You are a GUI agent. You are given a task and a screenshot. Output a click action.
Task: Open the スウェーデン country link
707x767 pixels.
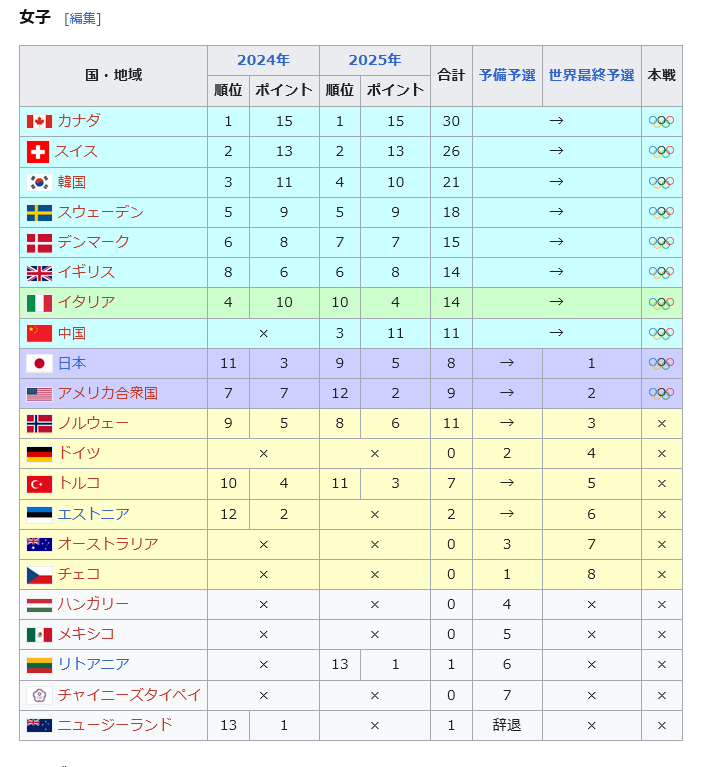(x=100, y=212)
